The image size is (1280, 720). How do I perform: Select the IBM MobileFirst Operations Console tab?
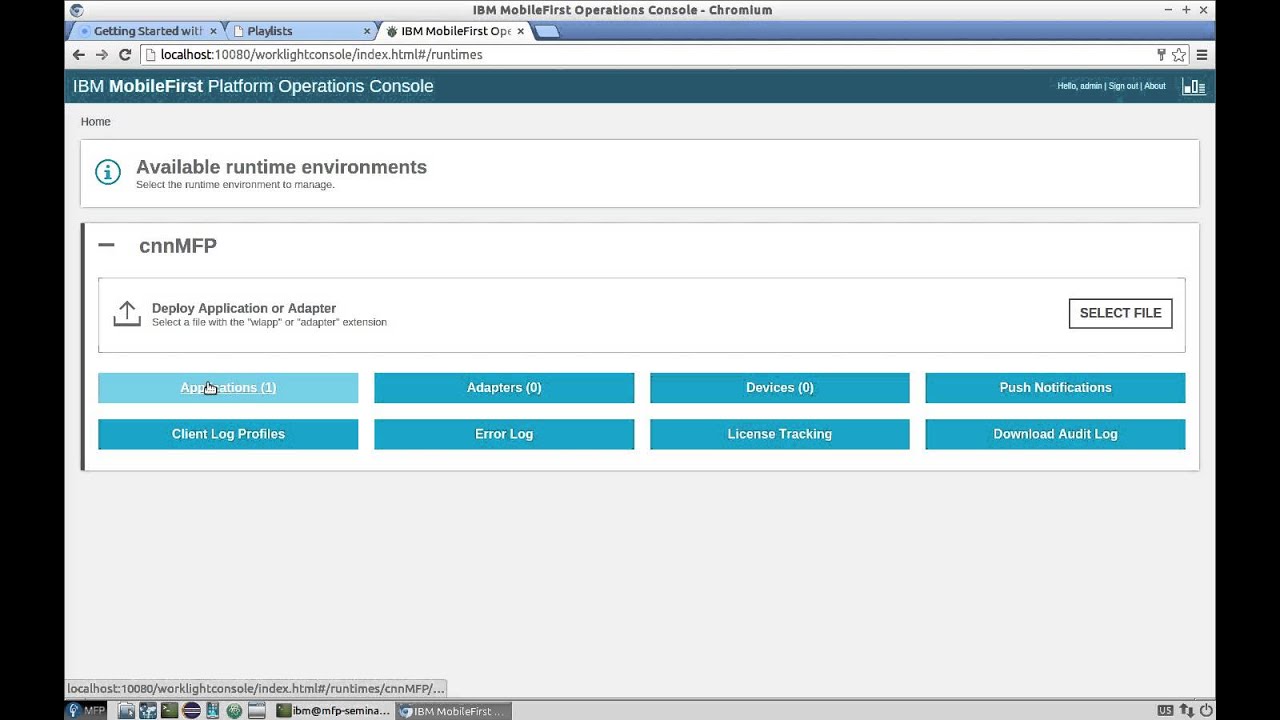tap(454, 31)
